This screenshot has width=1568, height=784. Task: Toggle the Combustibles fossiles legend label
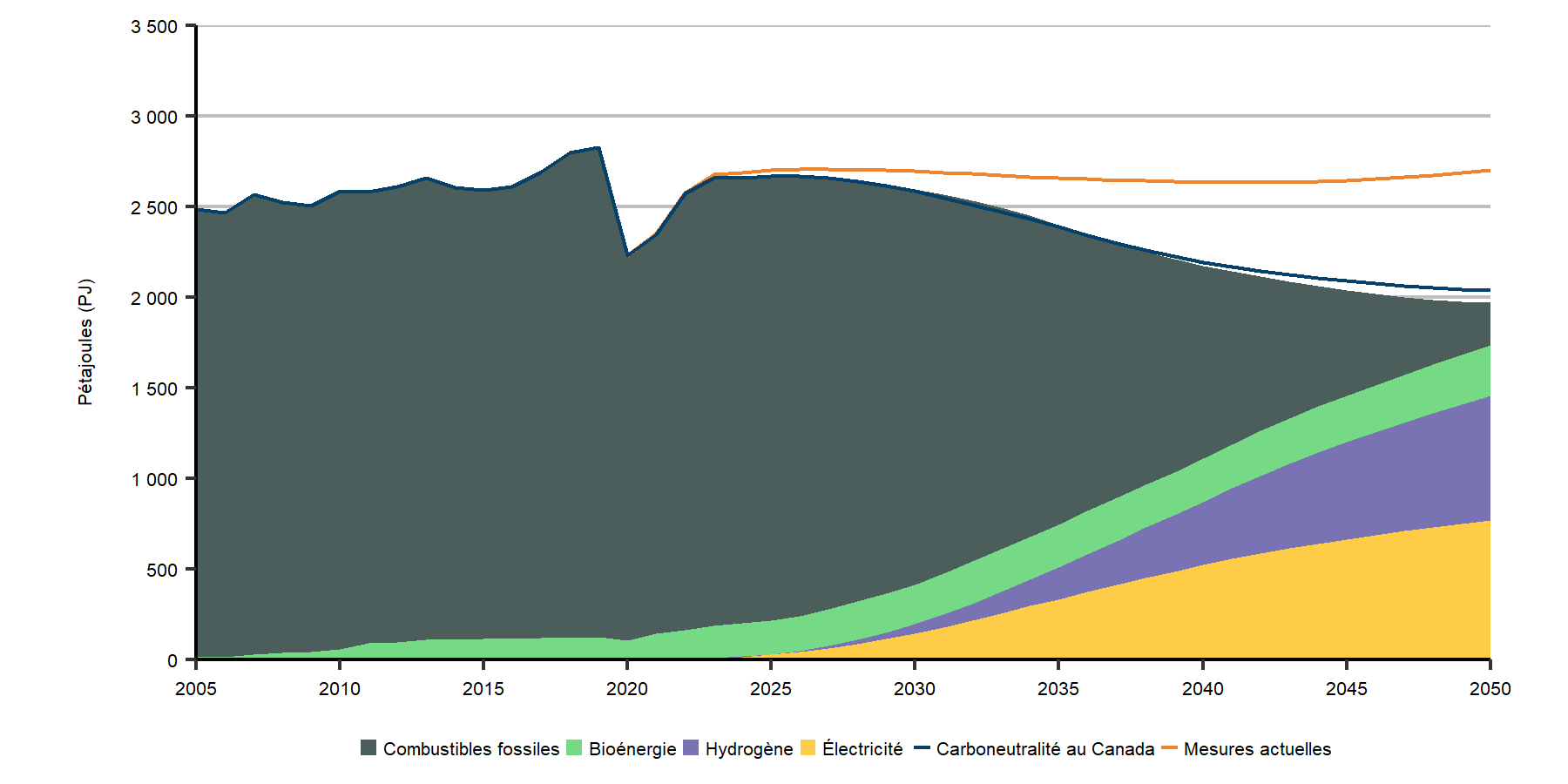point(470,749)
